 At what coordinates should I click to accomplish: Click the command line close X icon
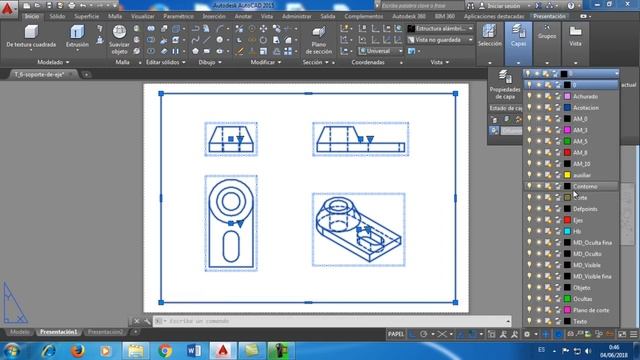click(137, 321)
